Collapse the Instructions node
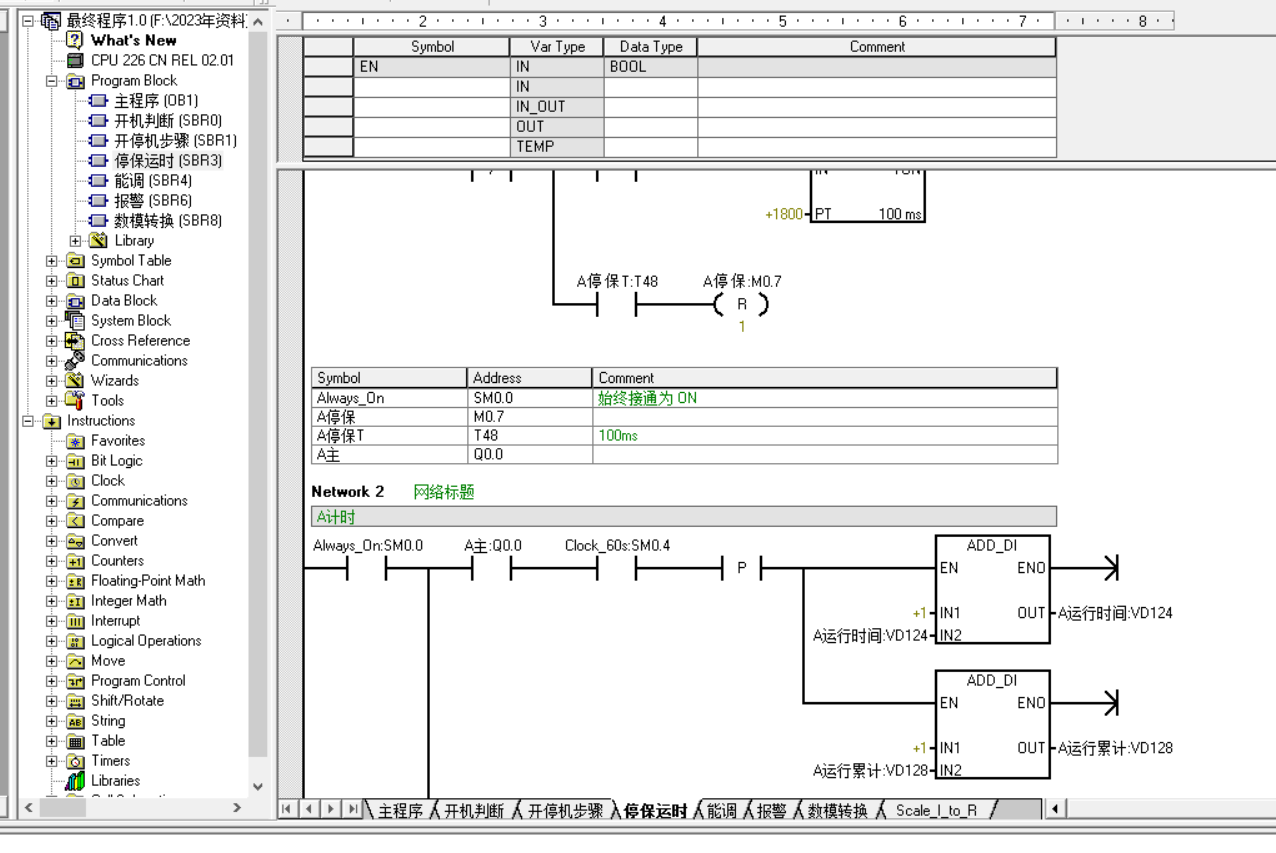The height and width of the screenshot is (853, 1276). coord(28,420)
